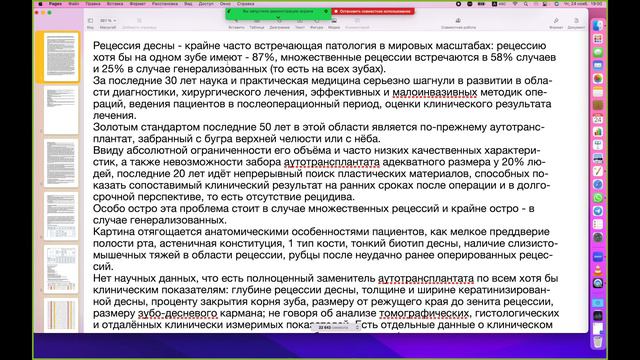Select the fourth page thumbnail

(61, 216)
